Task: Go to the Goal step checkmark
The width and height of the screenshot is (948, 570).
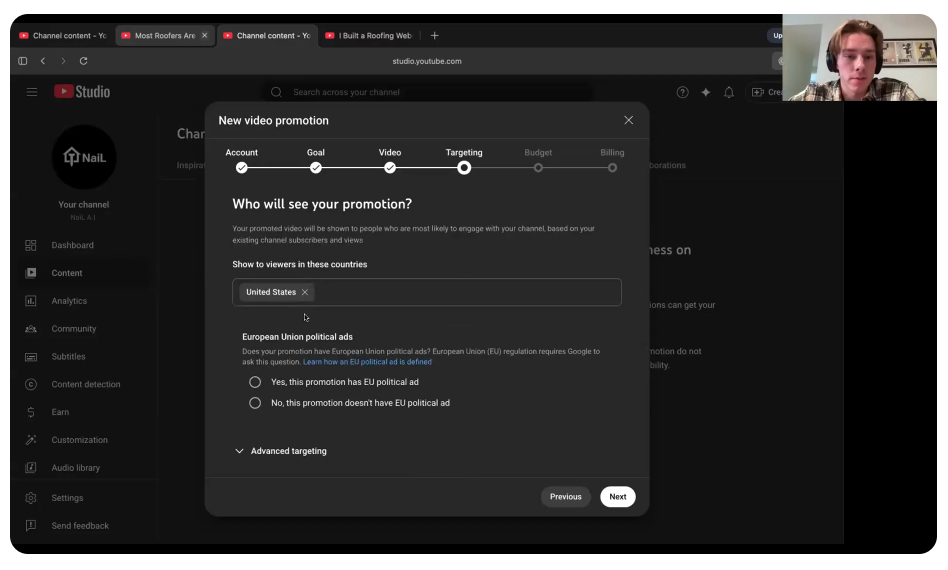Action: pos(316,168)
